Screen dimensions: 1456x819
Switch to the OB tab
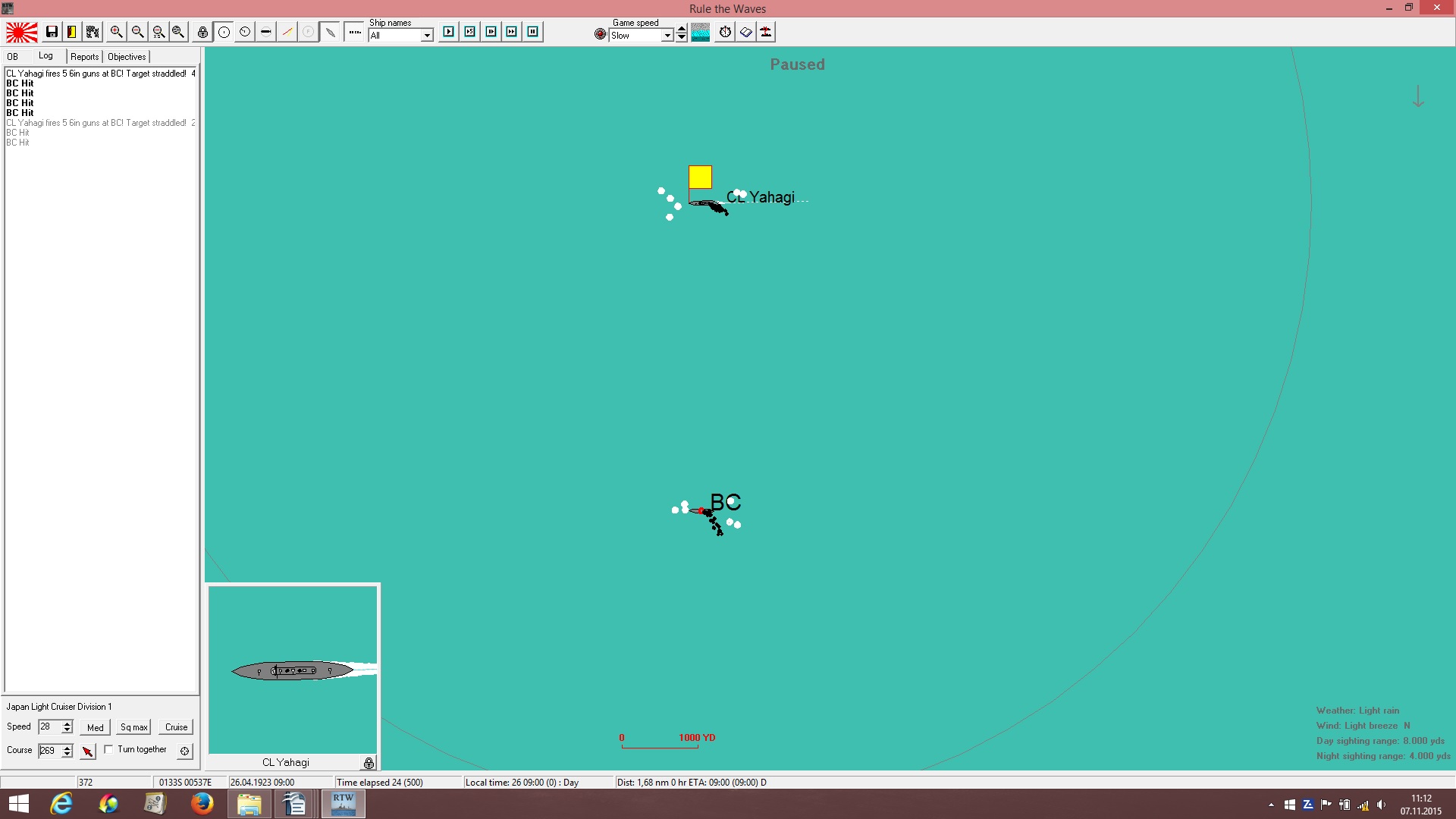pos(13,57)
